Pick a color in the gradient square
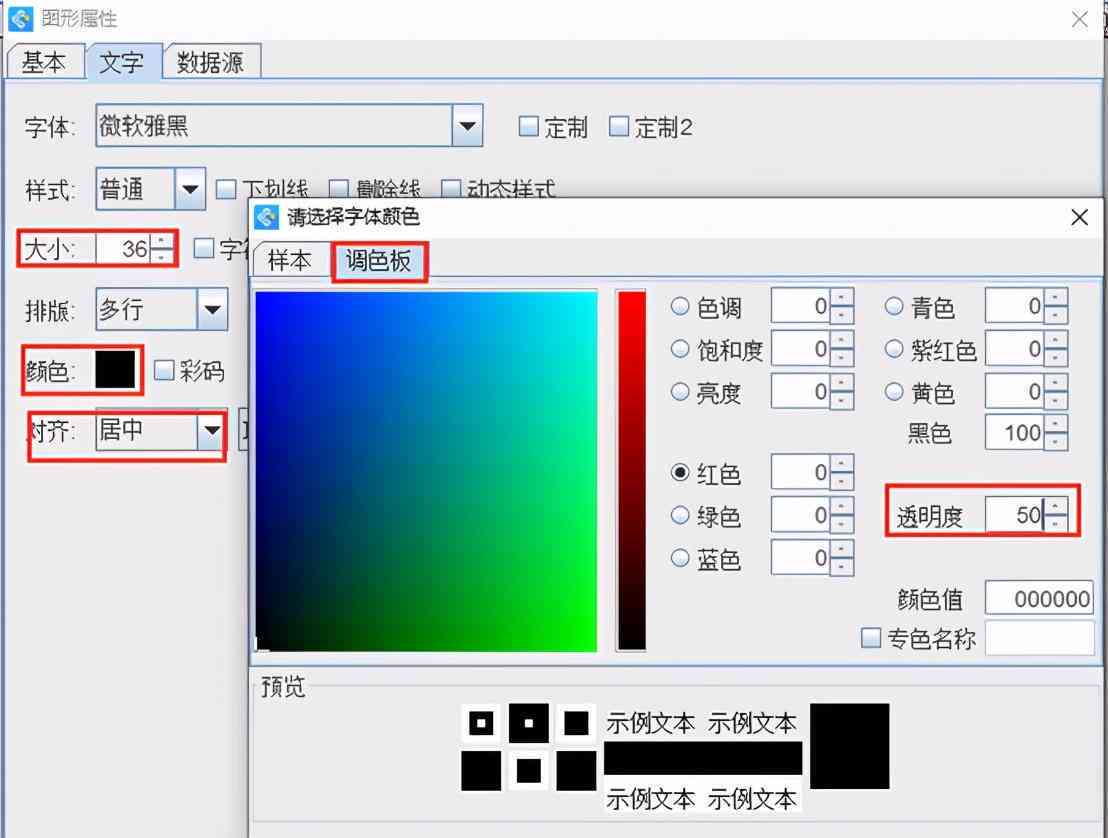This screenshot has width=1108, height=838. 426,471
